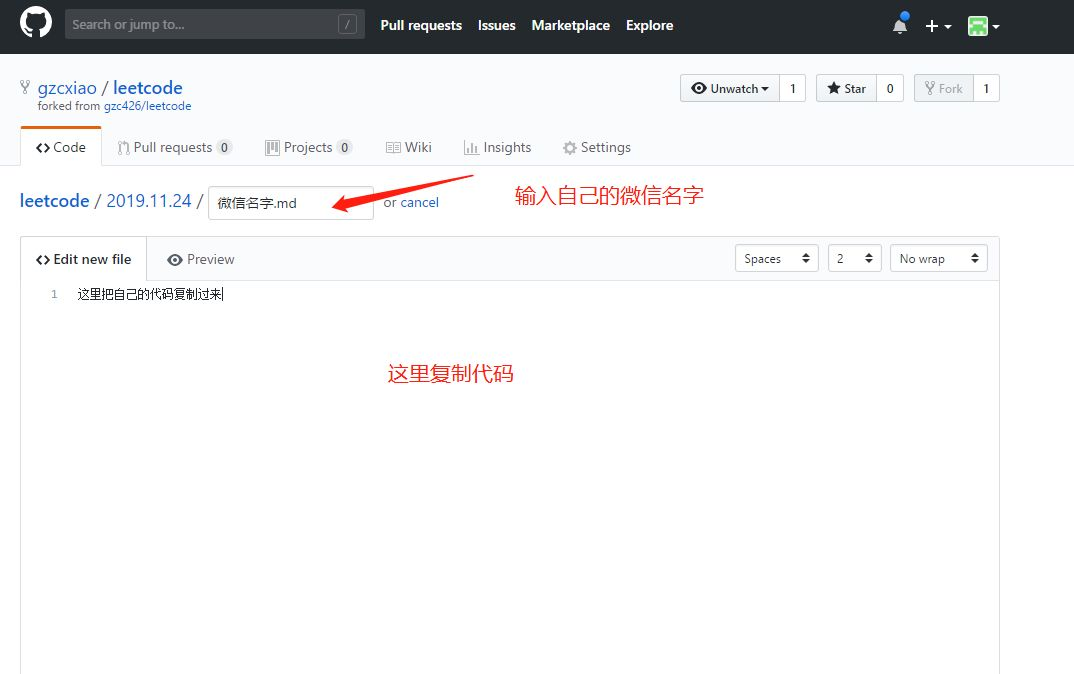This screenshot has height=674, width=1074.
Task: Open repository Insights graph icon
Action: pyautogui.click(x=471, y=147)
